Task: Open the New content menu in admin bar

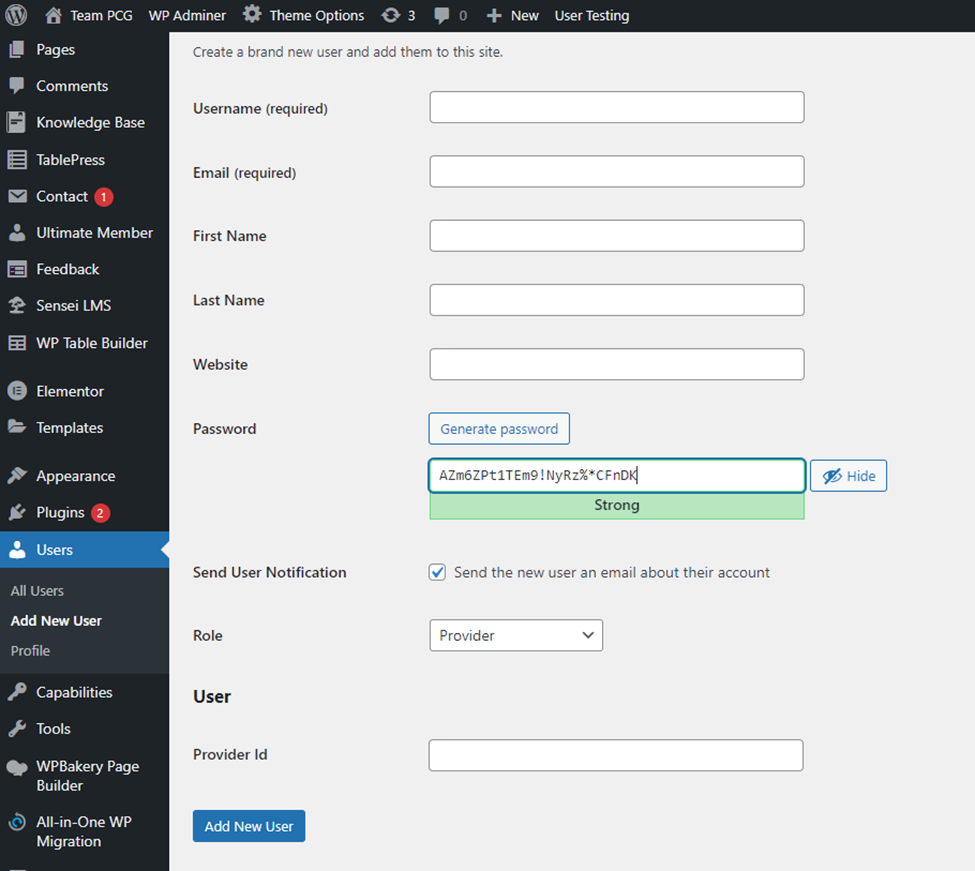Action: 512,15
